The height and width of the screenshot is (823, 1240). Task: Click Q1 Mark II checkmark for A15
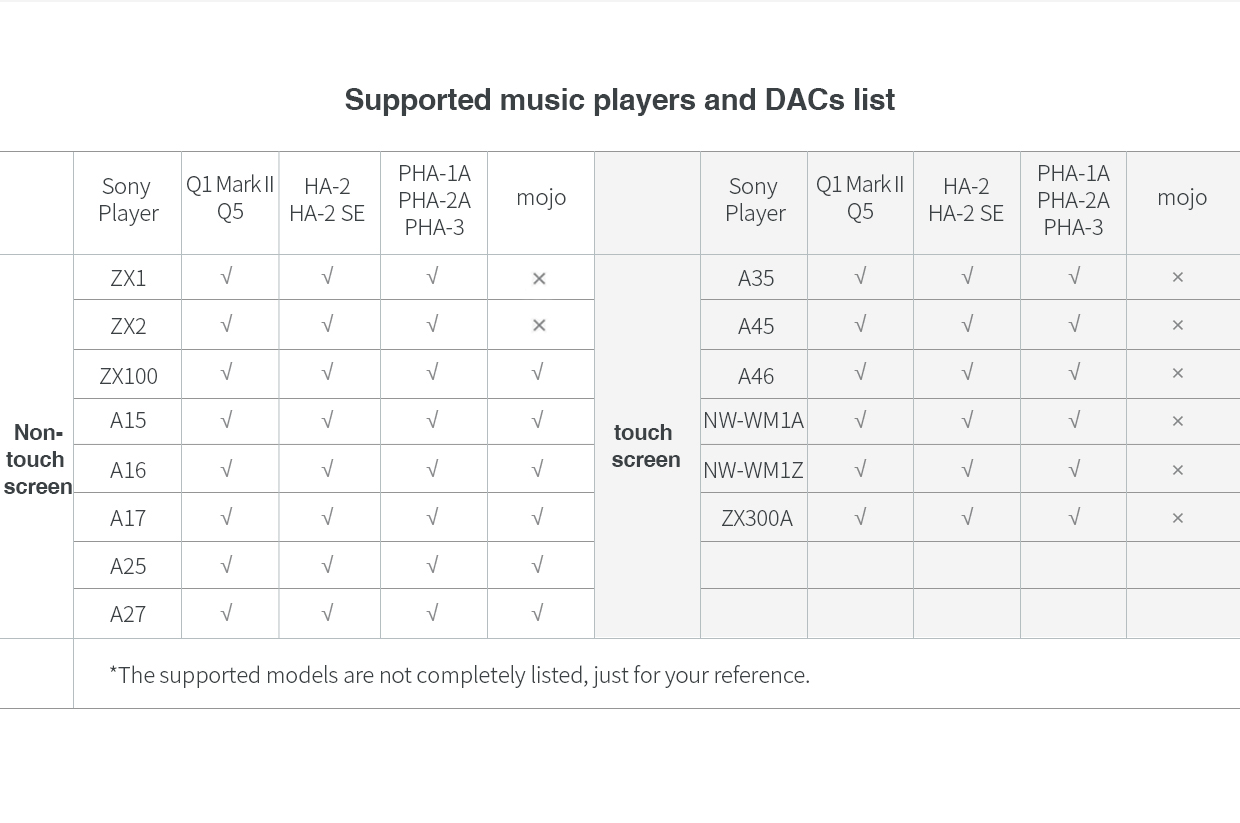(227, 420)
